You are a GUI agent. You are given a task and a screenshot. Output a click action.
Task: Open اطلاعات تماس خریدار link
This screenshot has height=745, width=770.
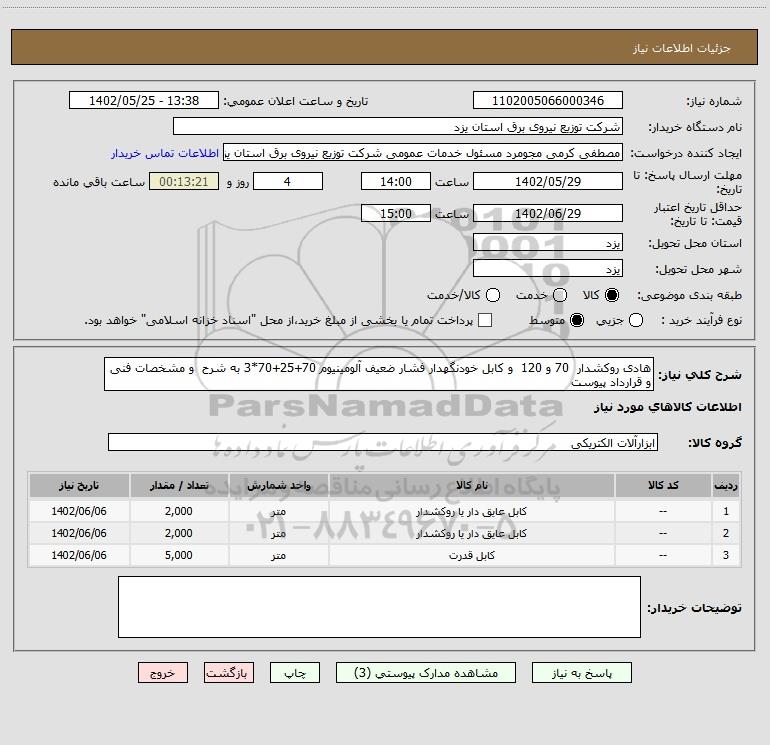tap(165, 153)
